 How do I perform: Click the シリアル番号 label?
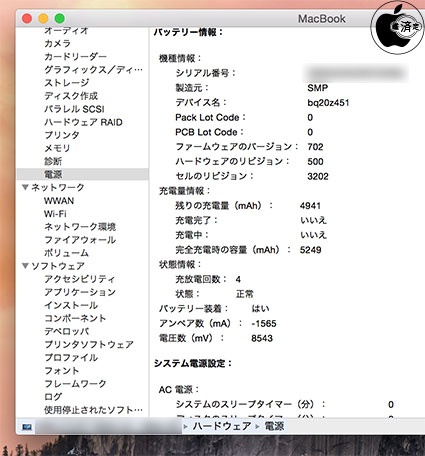[205, 73]
